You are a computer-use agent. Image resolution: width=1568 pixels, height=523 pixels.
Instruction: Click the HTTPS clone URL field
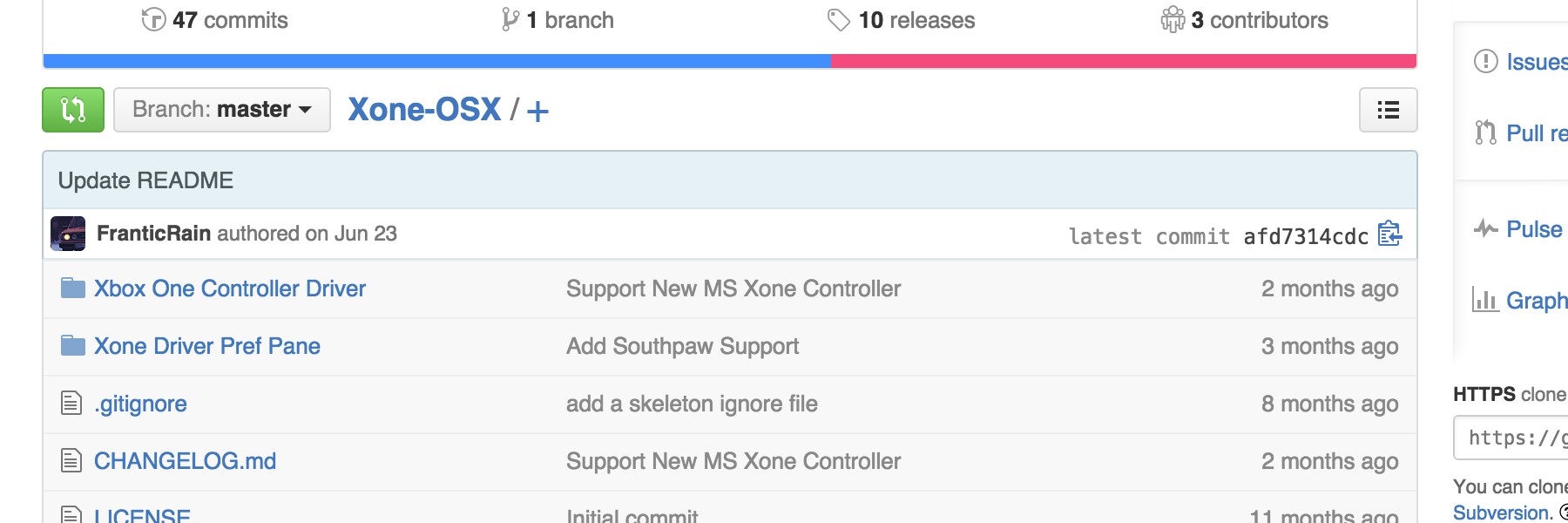(1511, 438)
